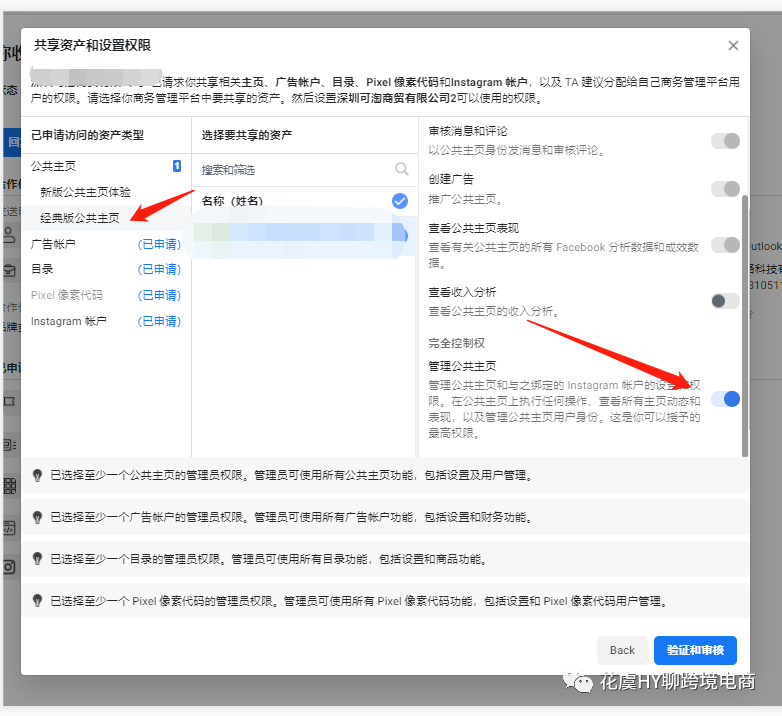Click the 公共主页 count badge
This screenshot has height=716, width=782.
point(177,166)
